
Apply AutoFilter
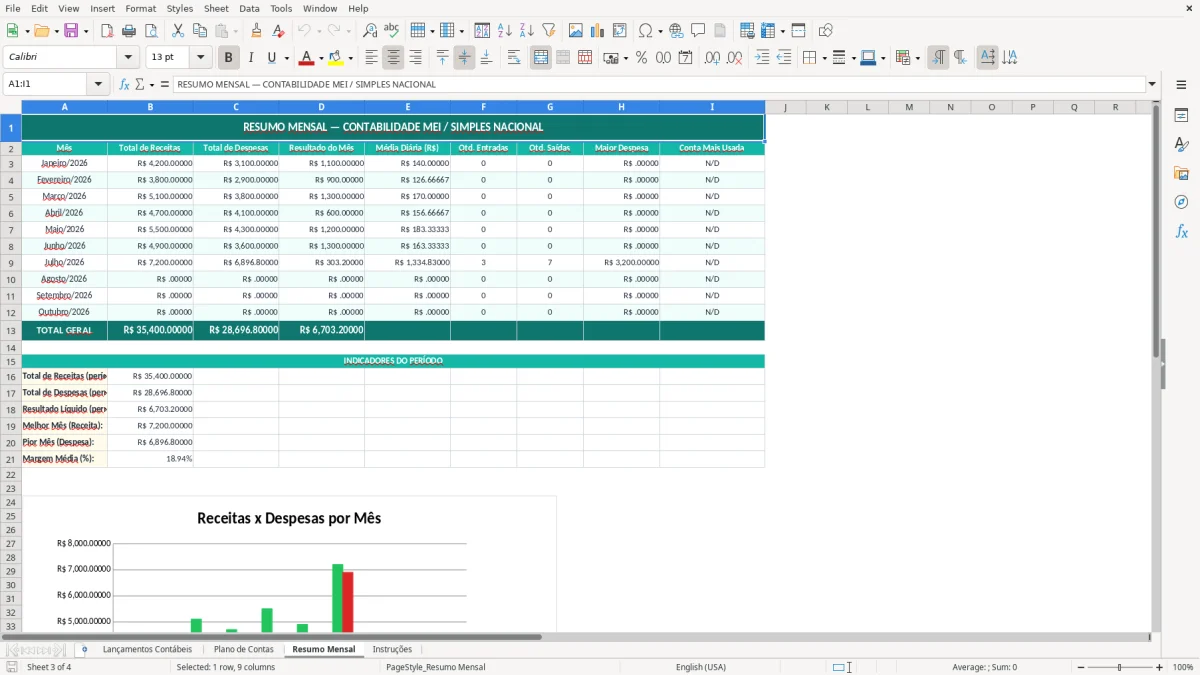(549, 31)
